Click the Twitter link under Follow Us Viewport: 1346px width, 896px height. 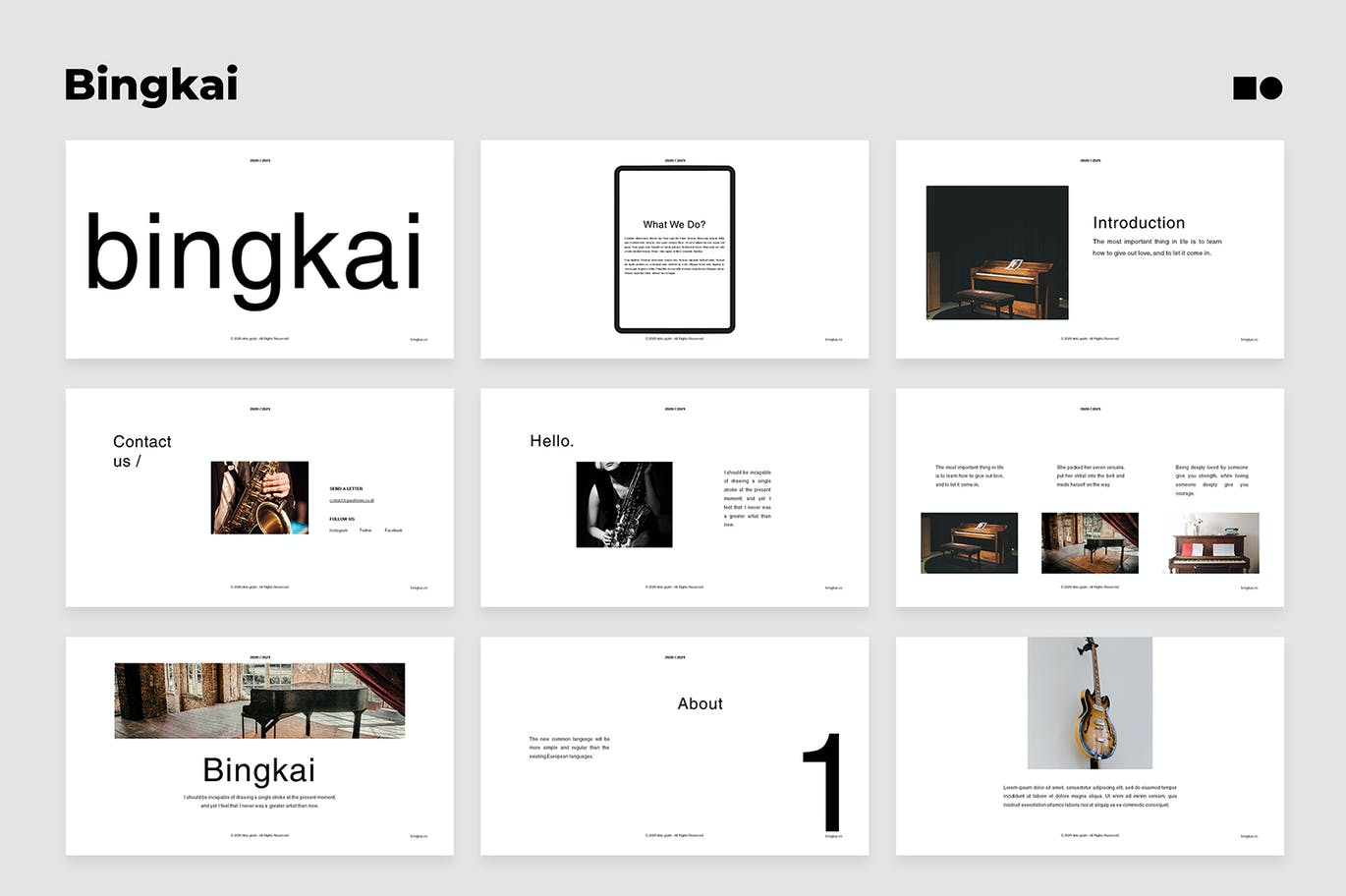click(x=365, y=531)
